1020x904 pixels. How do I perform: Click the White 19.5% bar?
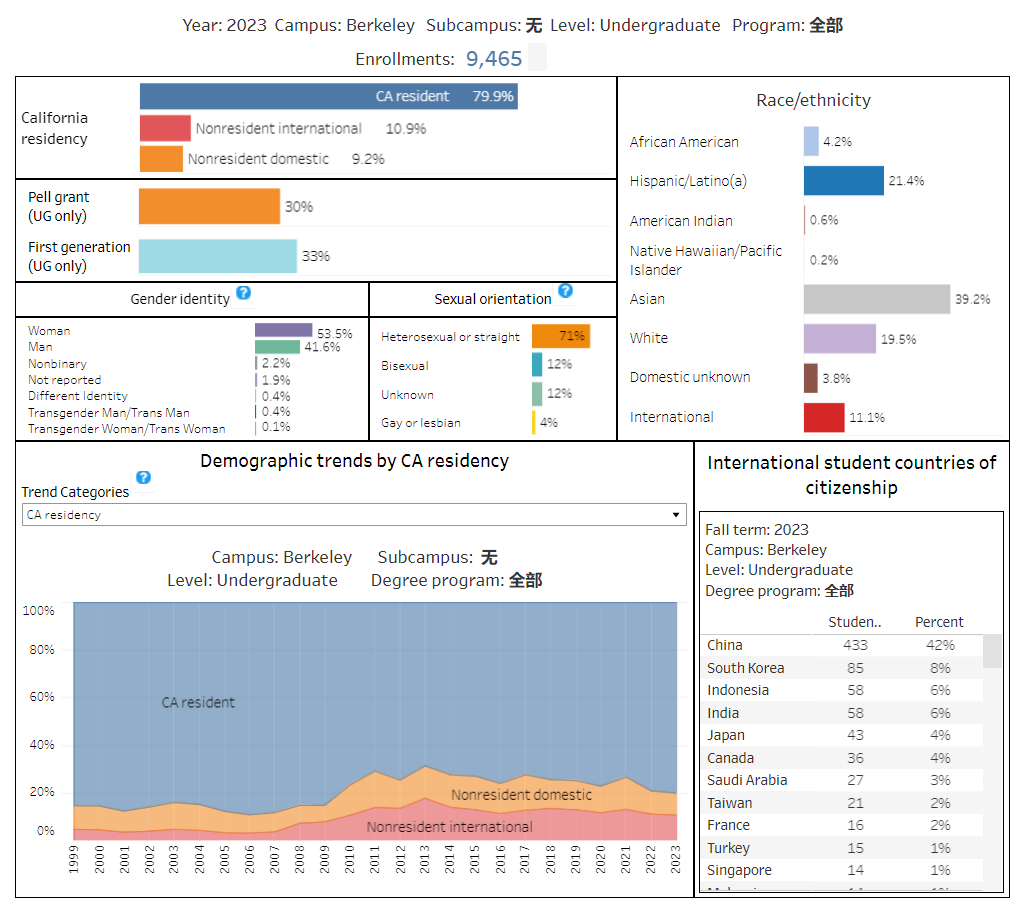tap(840, 338)
